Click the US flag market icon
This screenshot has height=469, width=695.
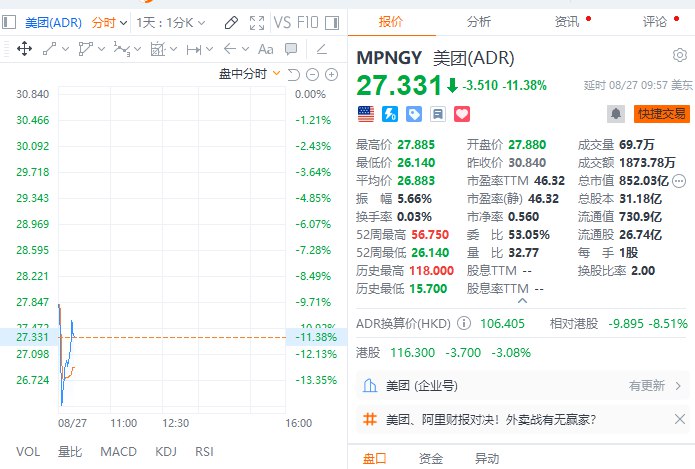point(366,114)
